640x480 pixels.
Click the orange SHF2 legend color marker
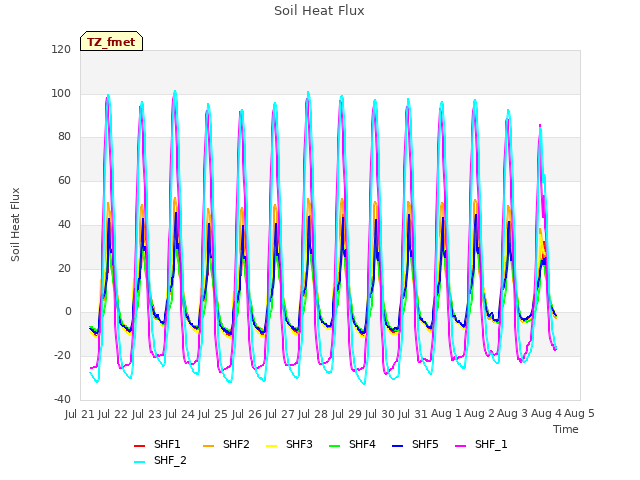(209, 446)
